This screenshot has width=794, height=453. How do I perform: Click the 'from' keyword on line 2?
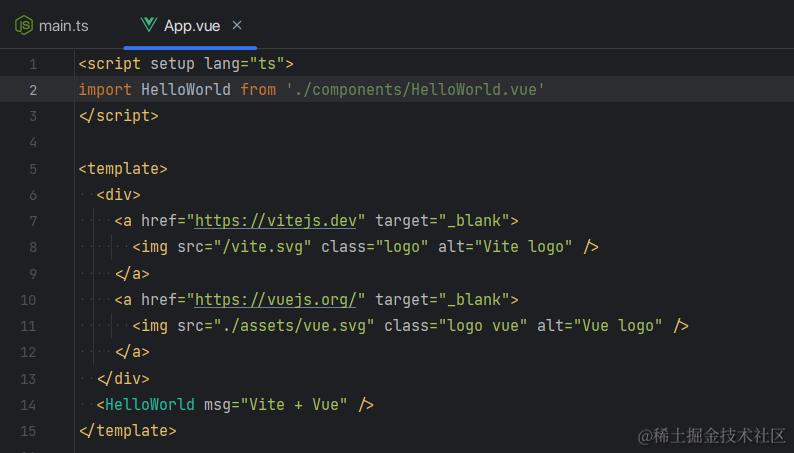[258, 90]
